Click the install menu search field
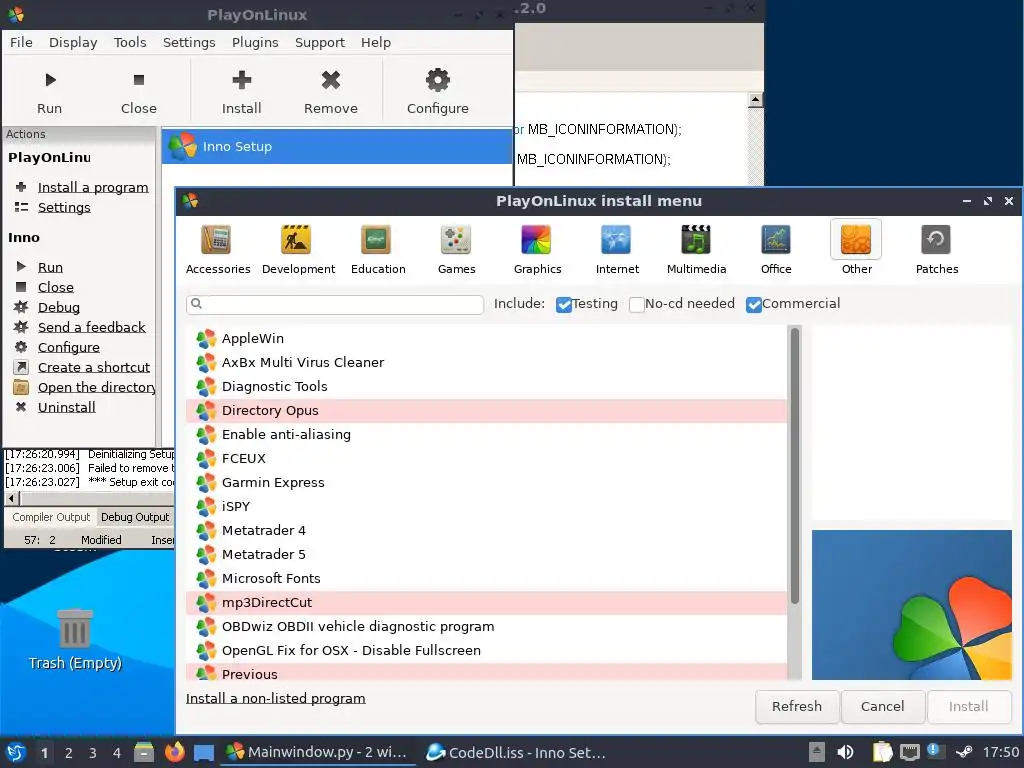This screenshot has height=768, width=1024. 334,304
